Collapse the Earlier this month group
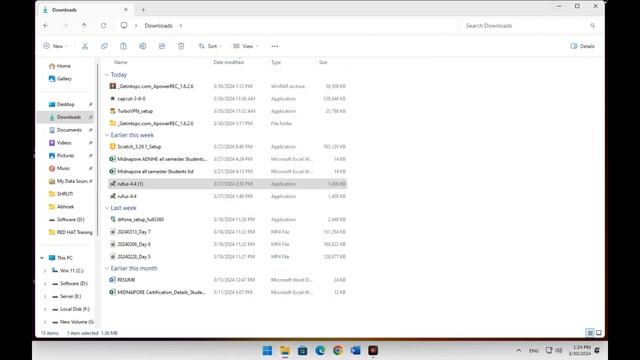 pos(107,268)
